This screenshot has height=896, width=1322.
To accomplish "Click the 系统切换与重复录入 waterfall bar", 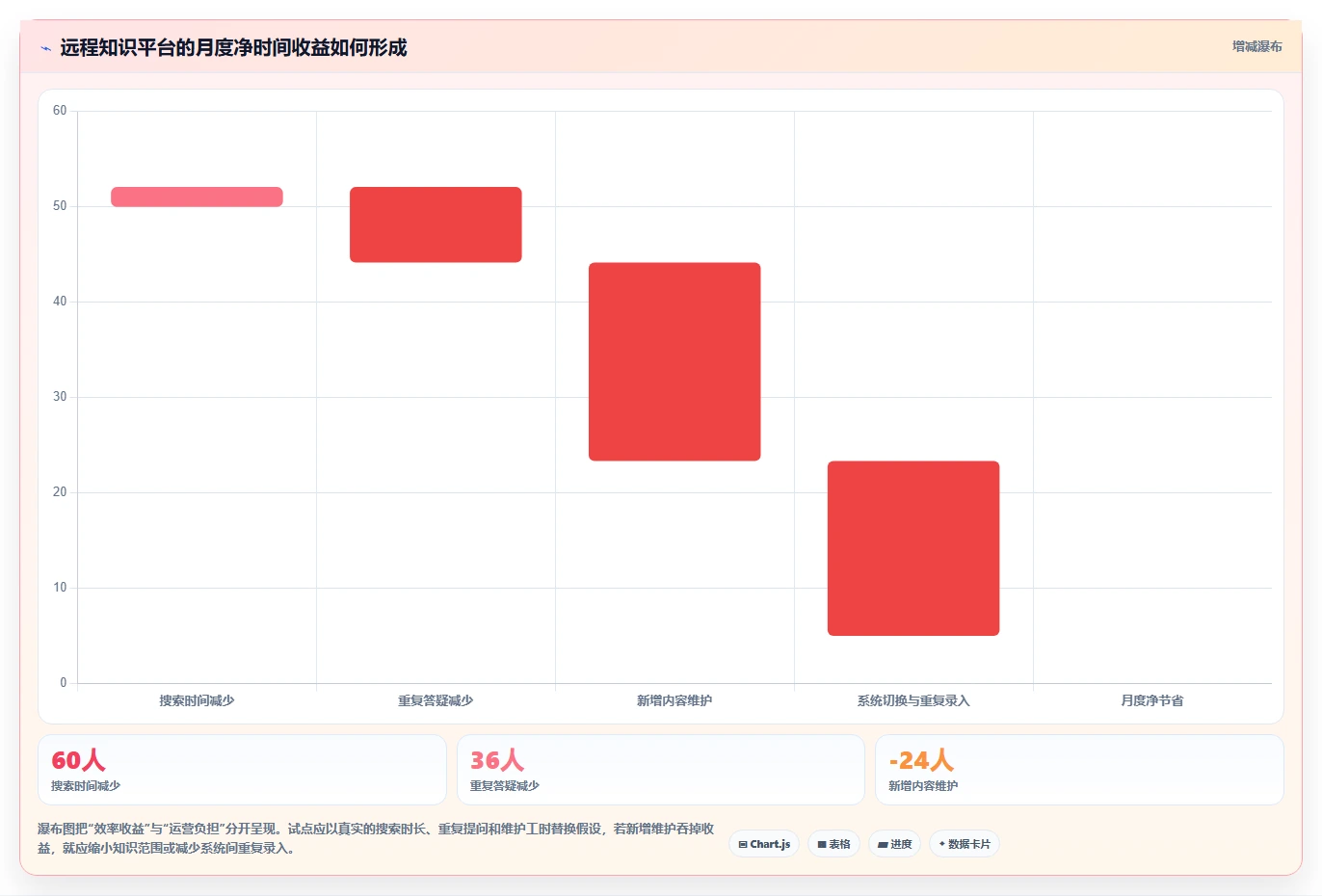I will [913, 548].
